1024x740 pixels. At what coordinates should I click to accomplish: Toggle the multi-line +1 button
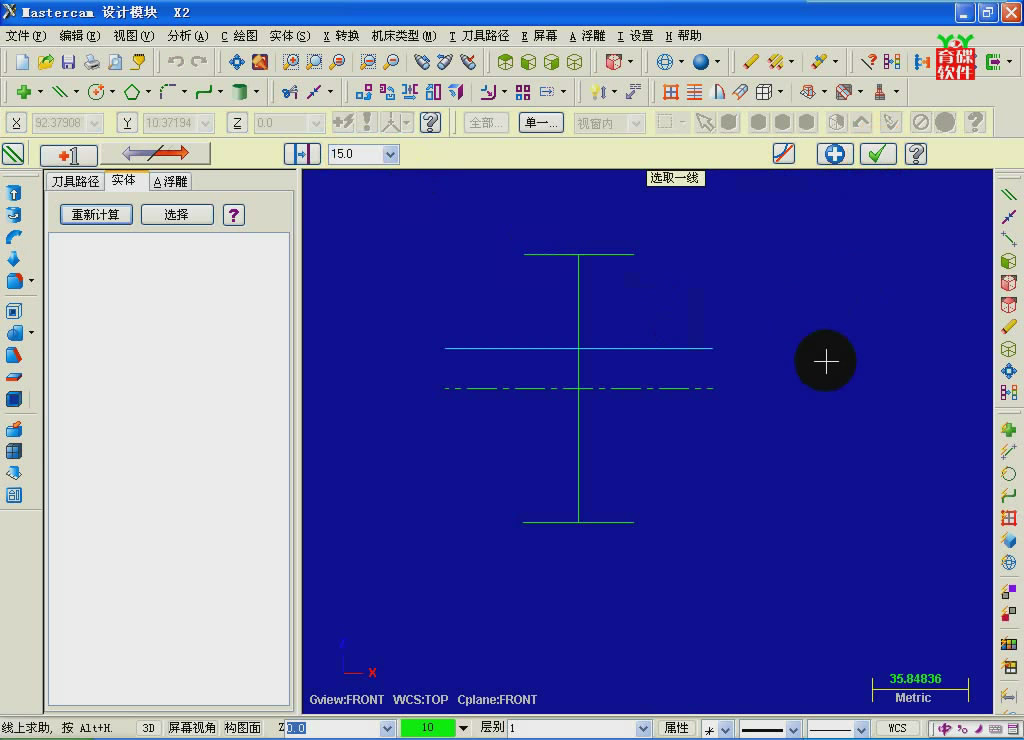69,155
